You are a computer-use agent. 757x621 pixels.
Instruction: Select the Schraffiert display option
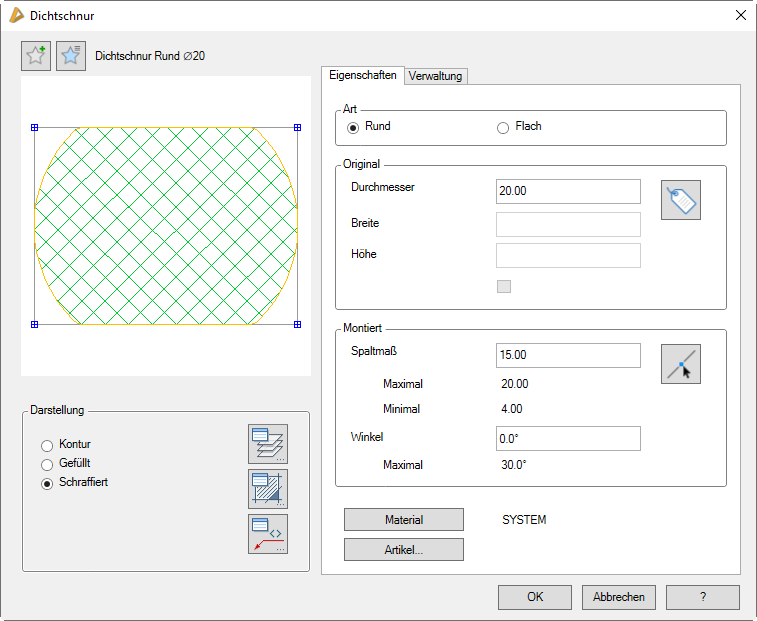click(46, 483)
